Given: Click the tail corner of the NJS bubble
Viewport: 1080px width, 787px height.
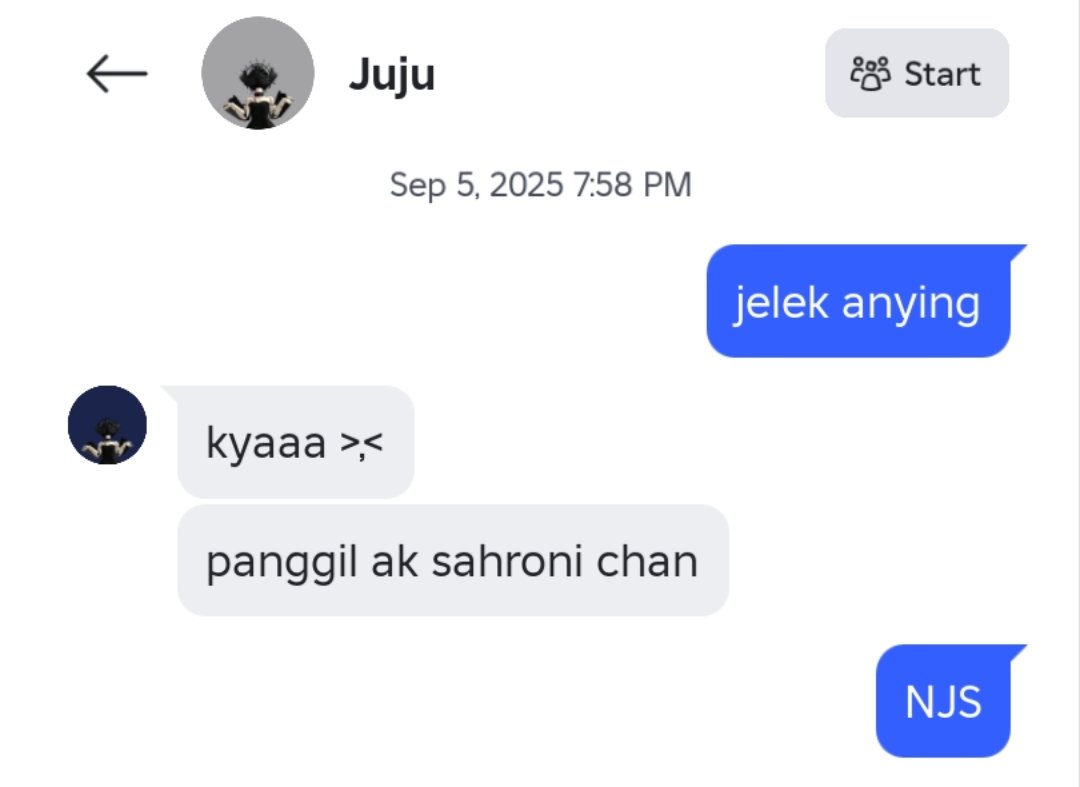Looking at the screenshot, I should coord(1017,652).
